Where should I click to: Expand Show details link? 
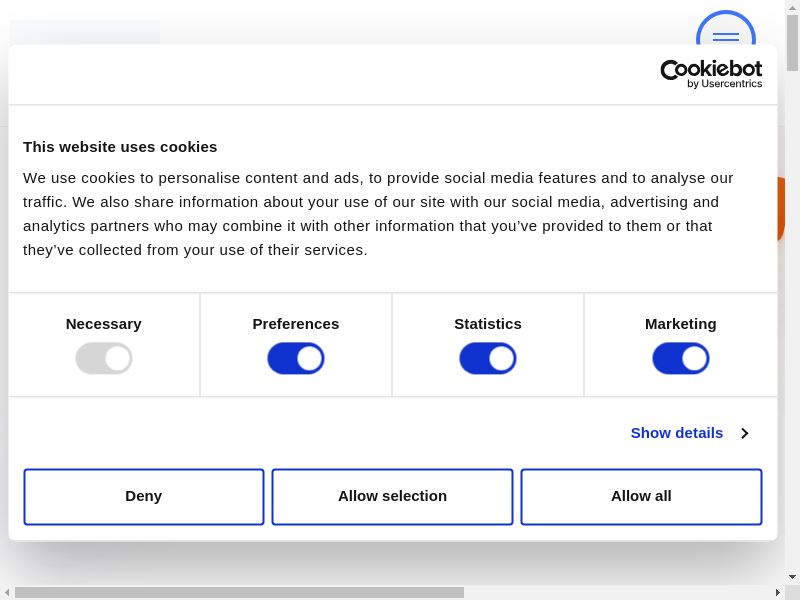[676, 433]
